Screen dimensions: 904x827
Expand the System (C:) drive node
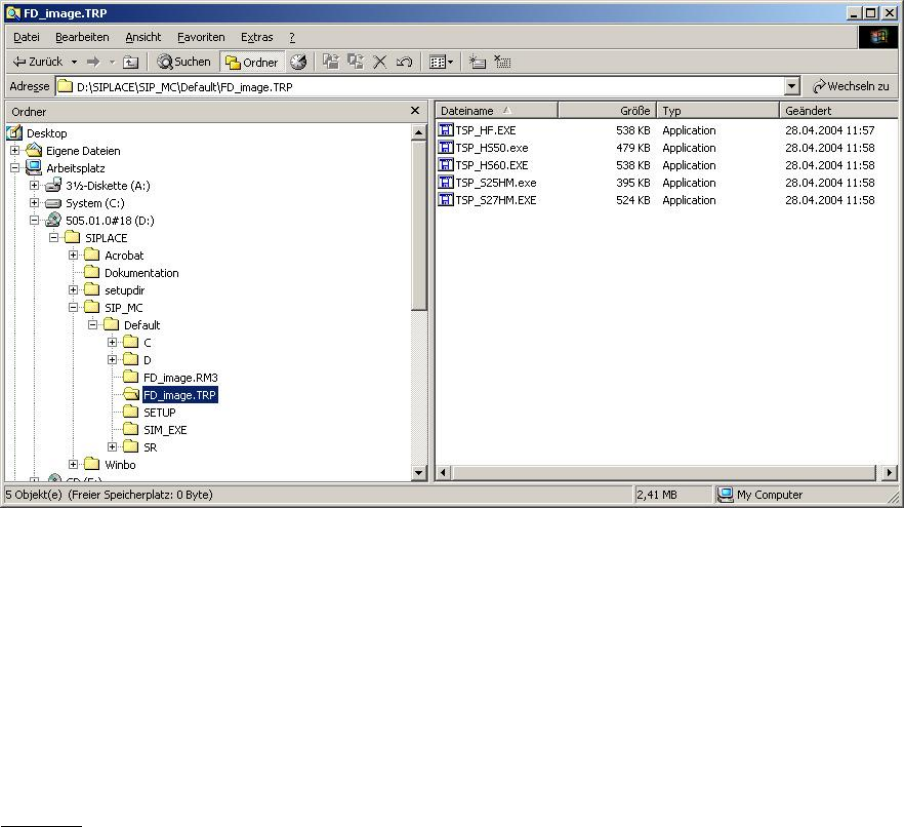[x=35, y=203]
